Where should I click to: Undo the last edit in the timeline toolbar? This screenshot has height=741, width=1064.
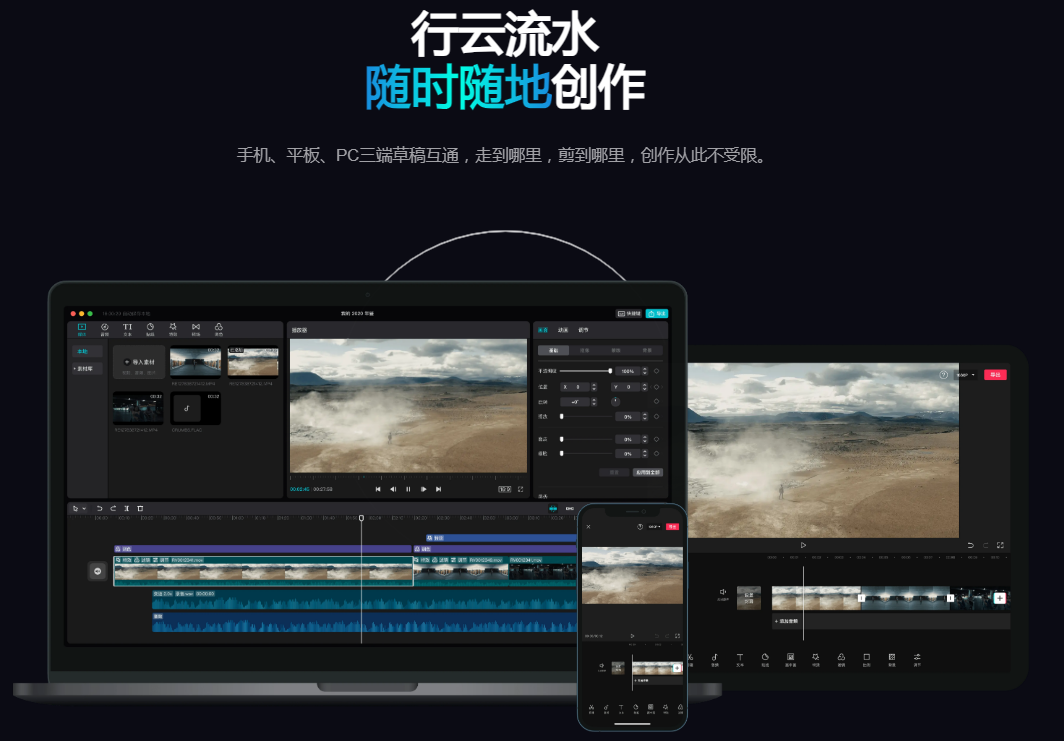tap(100, 508)
